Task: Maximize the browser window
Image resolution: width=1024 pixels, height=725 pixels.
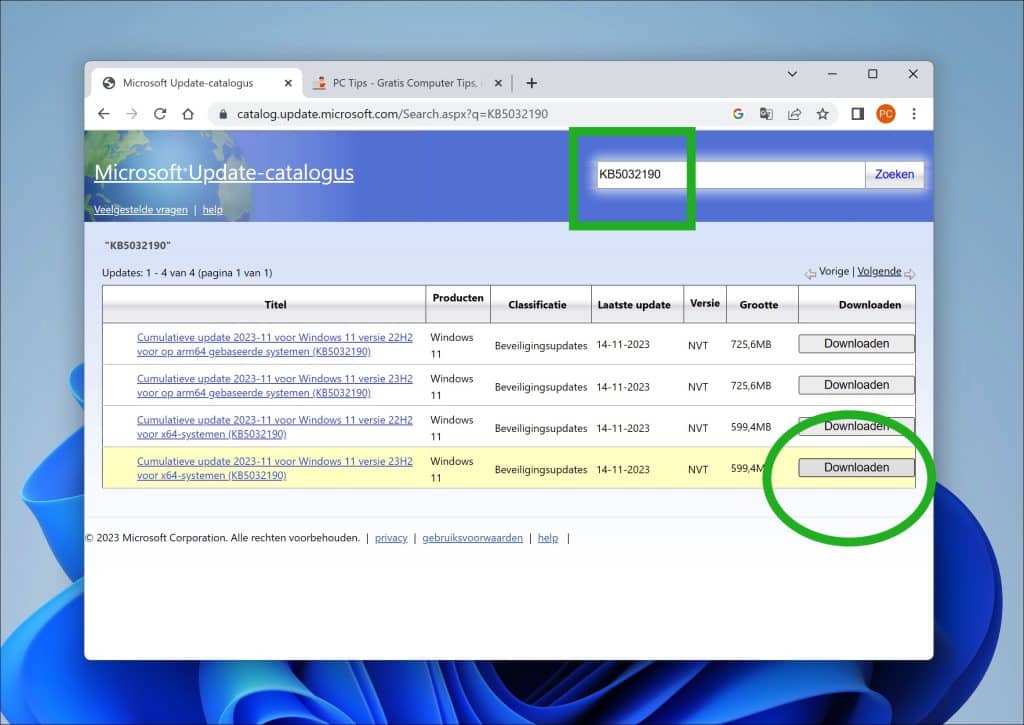Action: coord(872,74)
